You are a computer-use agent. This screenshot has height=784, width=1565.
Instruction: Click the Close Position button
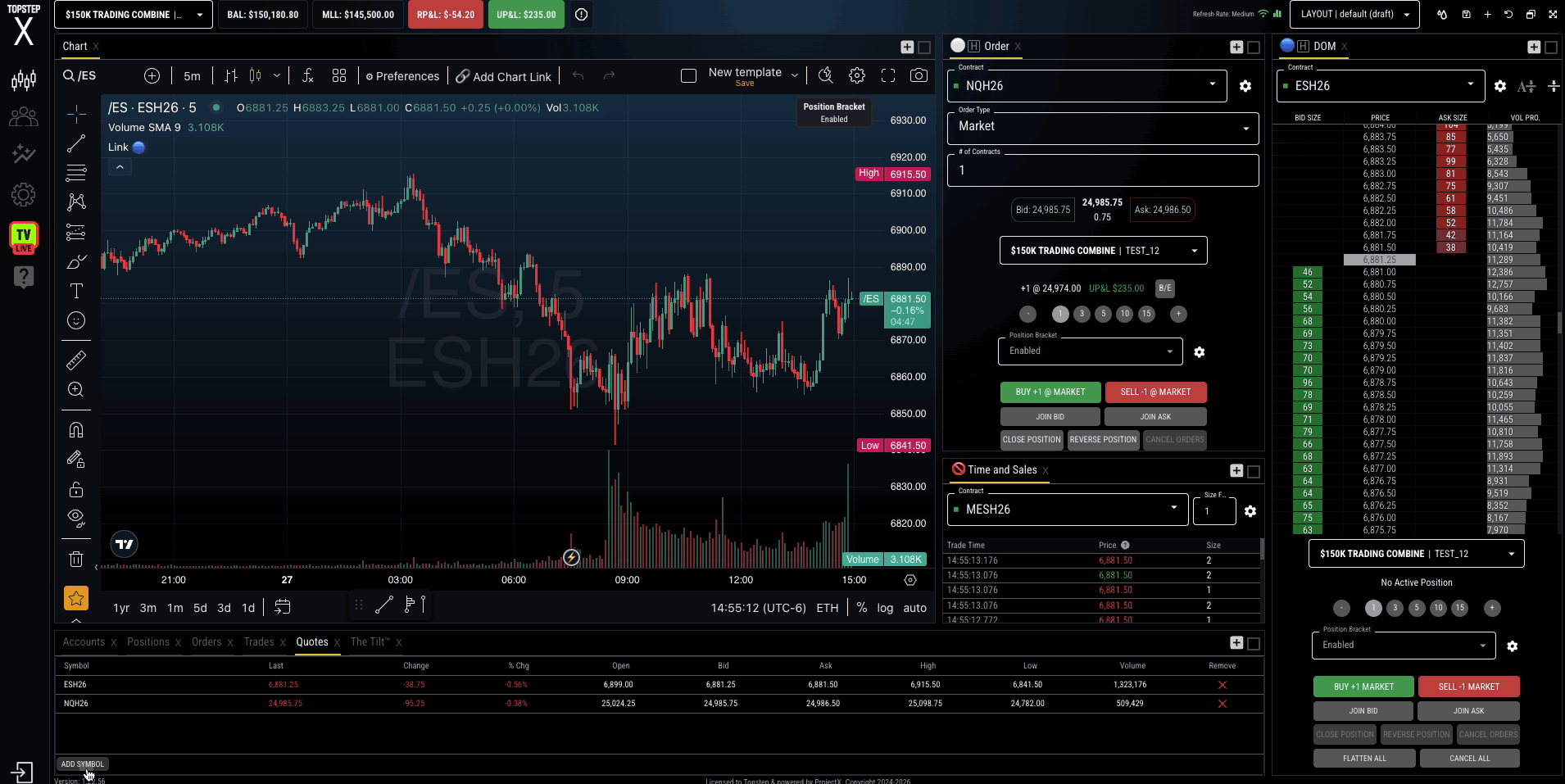coord(1031,440)
